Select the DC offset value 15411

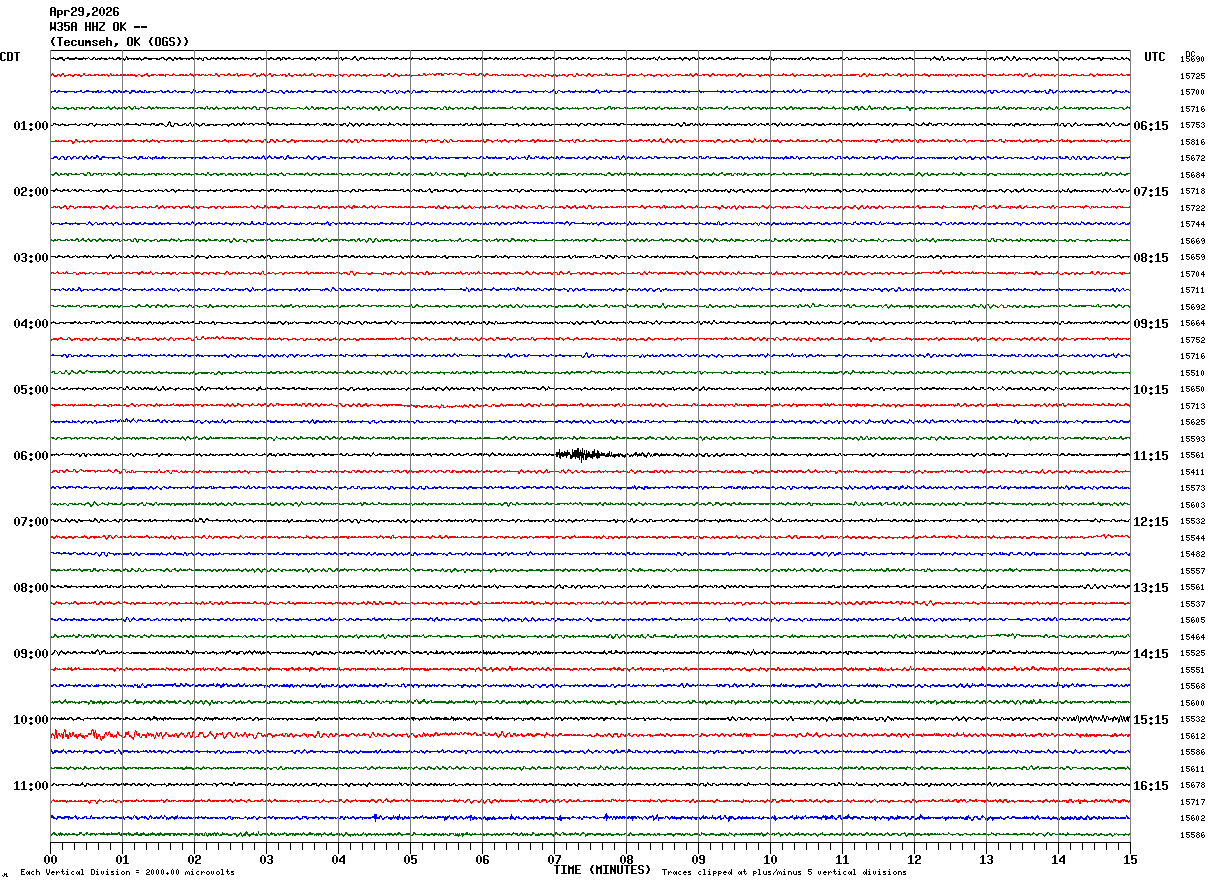coord(1192,472)
